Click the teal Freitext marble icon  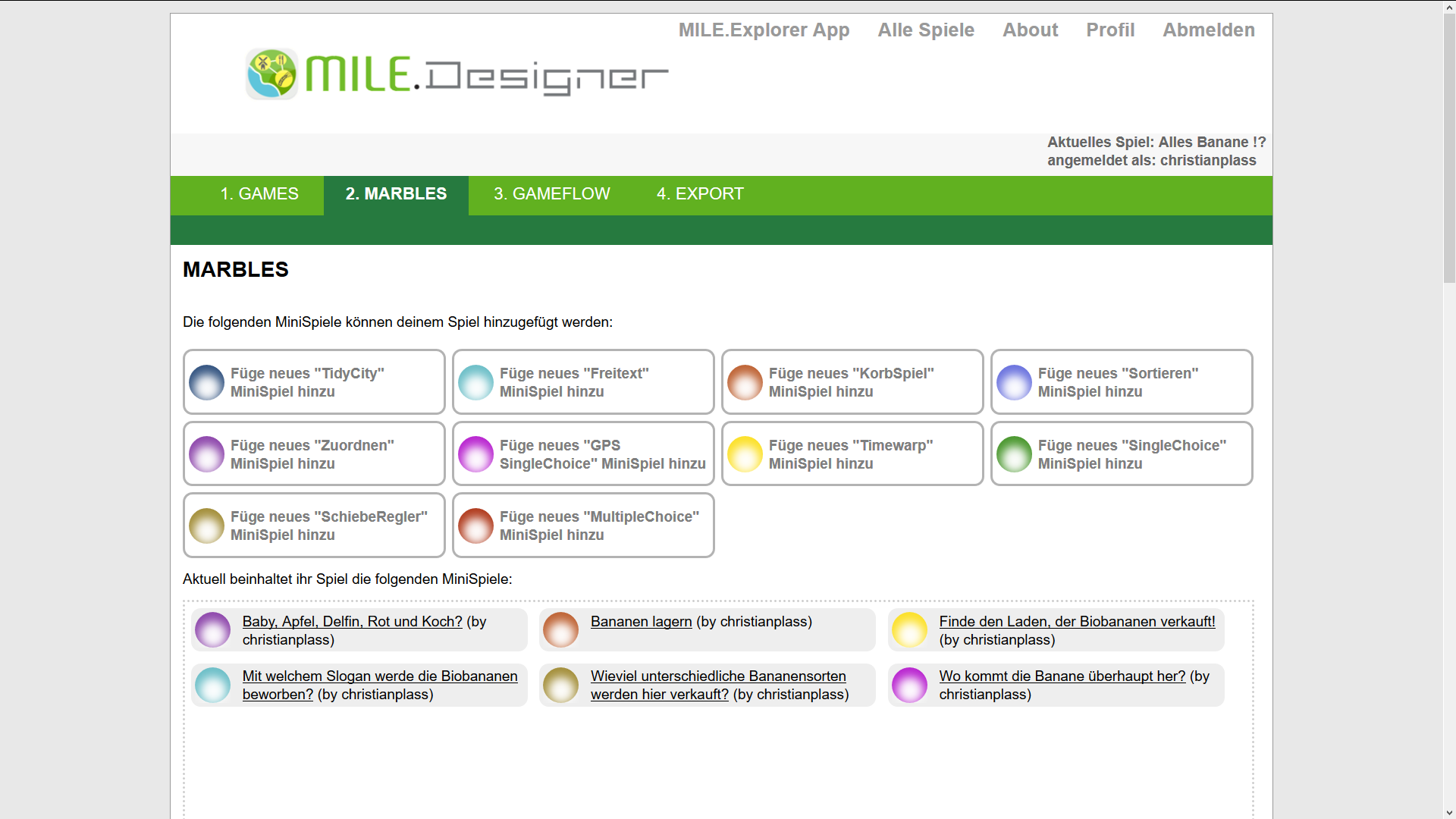point(475,382)
